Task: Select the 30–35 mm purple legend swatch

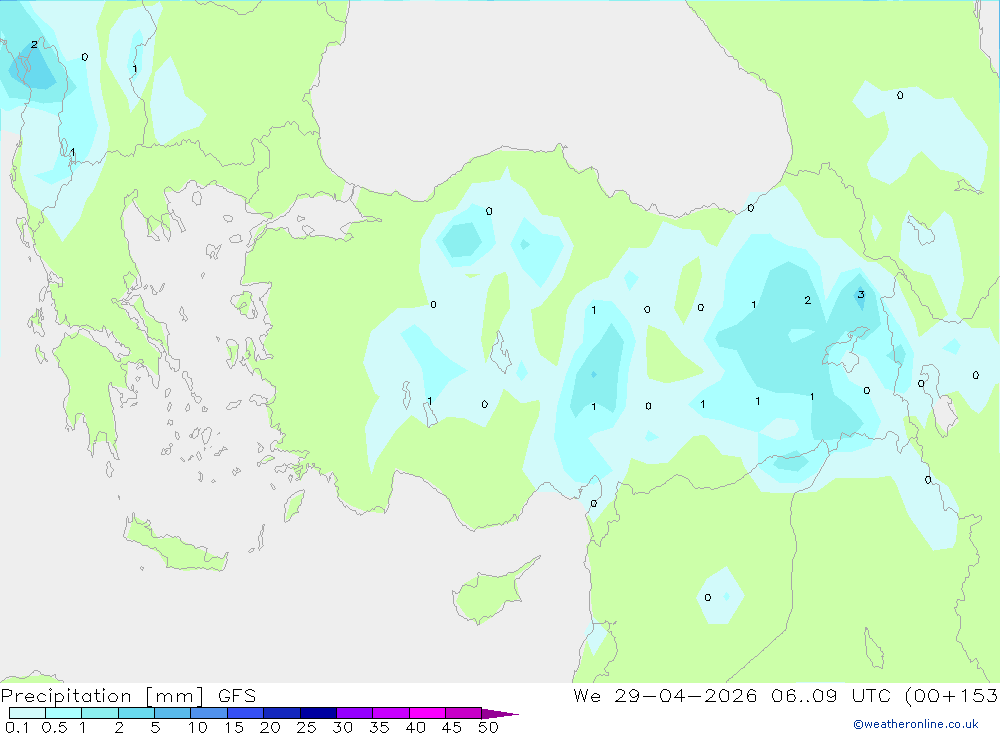Action: click(x=355, y=713)
